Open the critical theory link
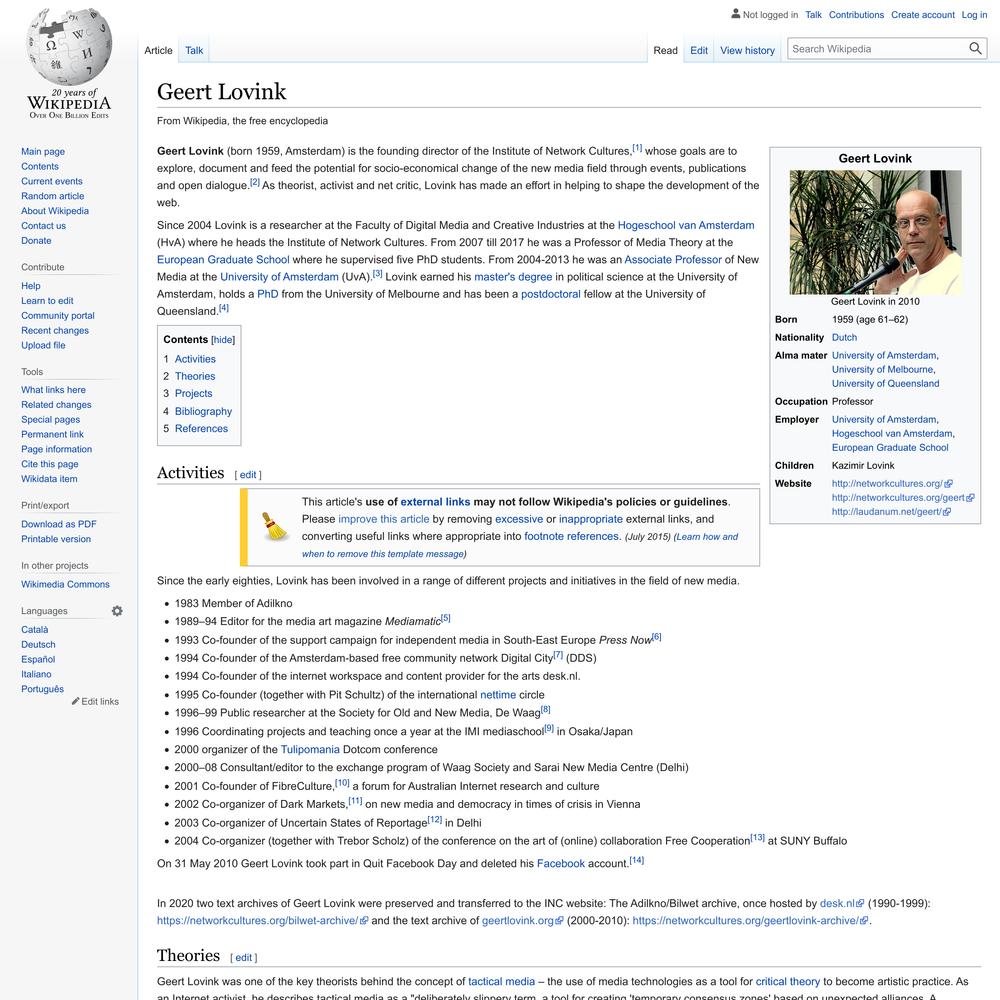This screenshot has width=1000, height=1000. 788,982
